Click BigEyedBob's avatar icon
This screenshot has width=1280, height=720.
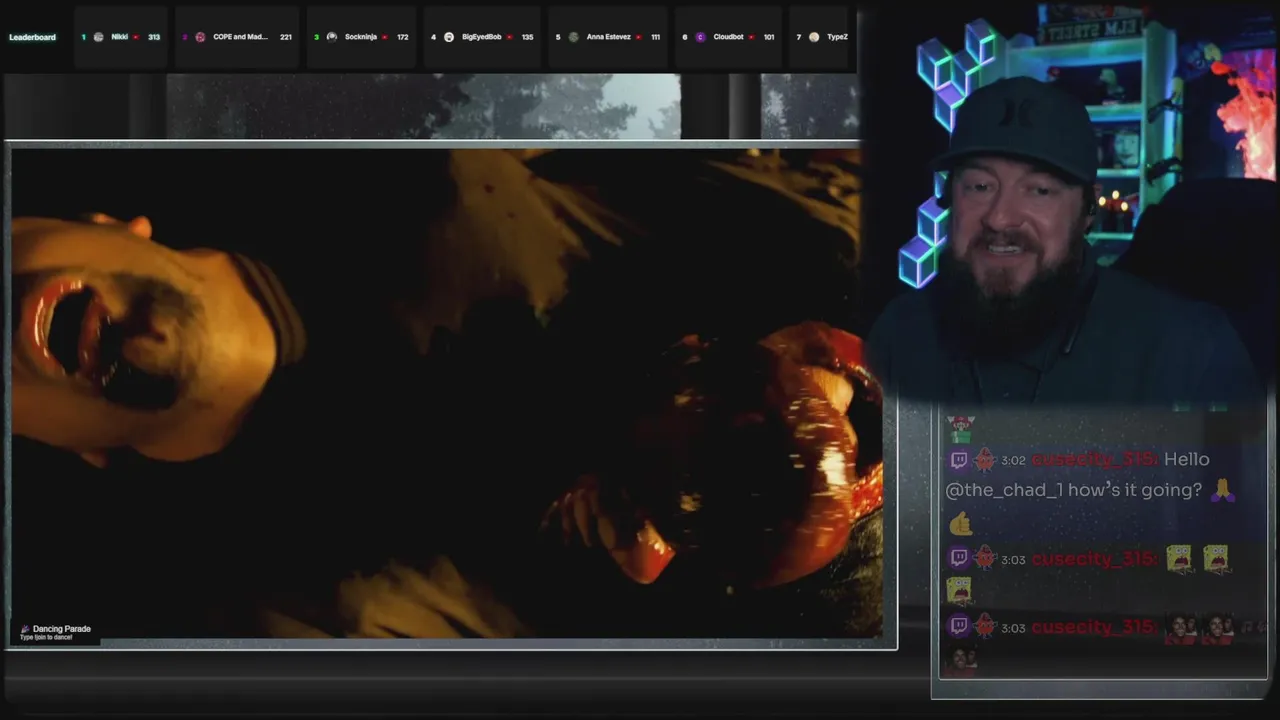449,37
